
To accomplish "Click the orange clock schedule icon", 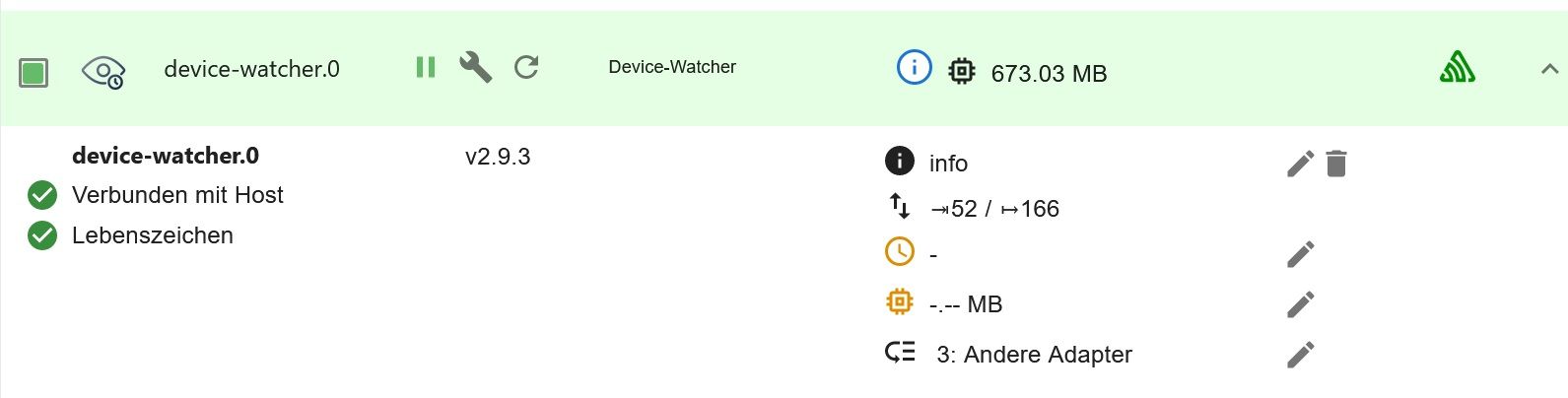I will [900, 252].
